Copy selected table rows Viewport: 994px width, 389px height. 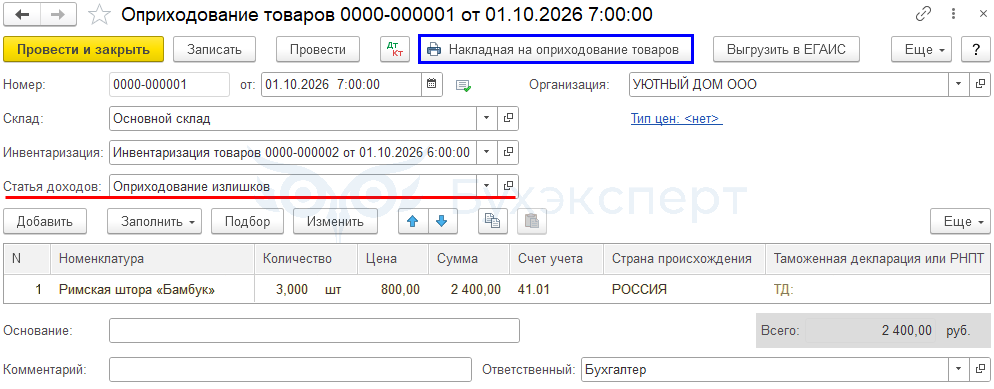(493, 221)
